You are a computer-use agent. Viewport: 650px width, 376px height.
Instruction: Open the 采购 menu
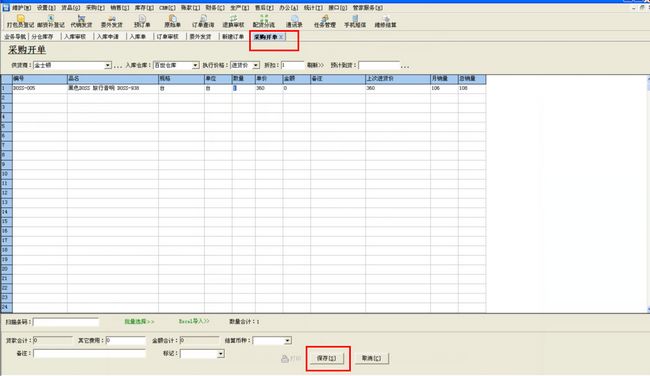[95, 7]
